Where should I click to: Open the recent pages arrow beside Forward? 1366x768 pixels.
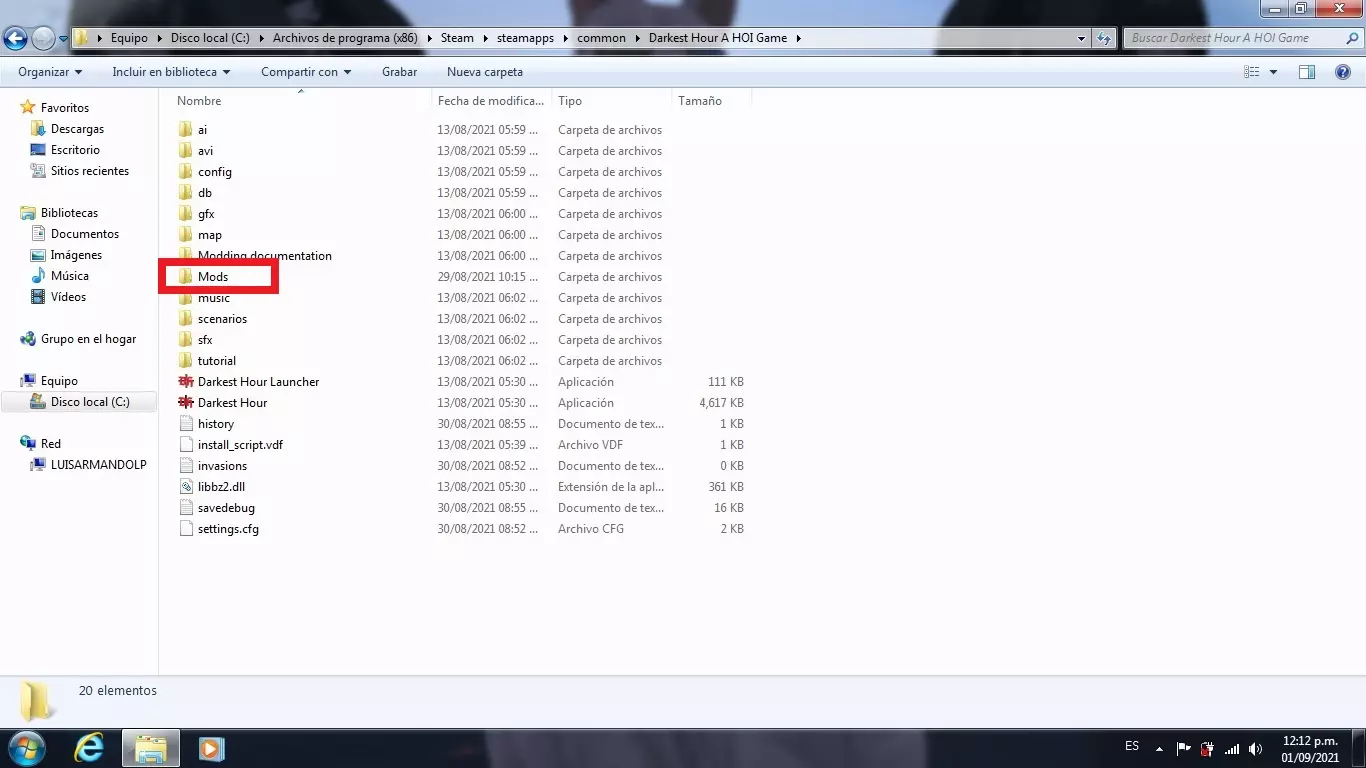point(63,39)
